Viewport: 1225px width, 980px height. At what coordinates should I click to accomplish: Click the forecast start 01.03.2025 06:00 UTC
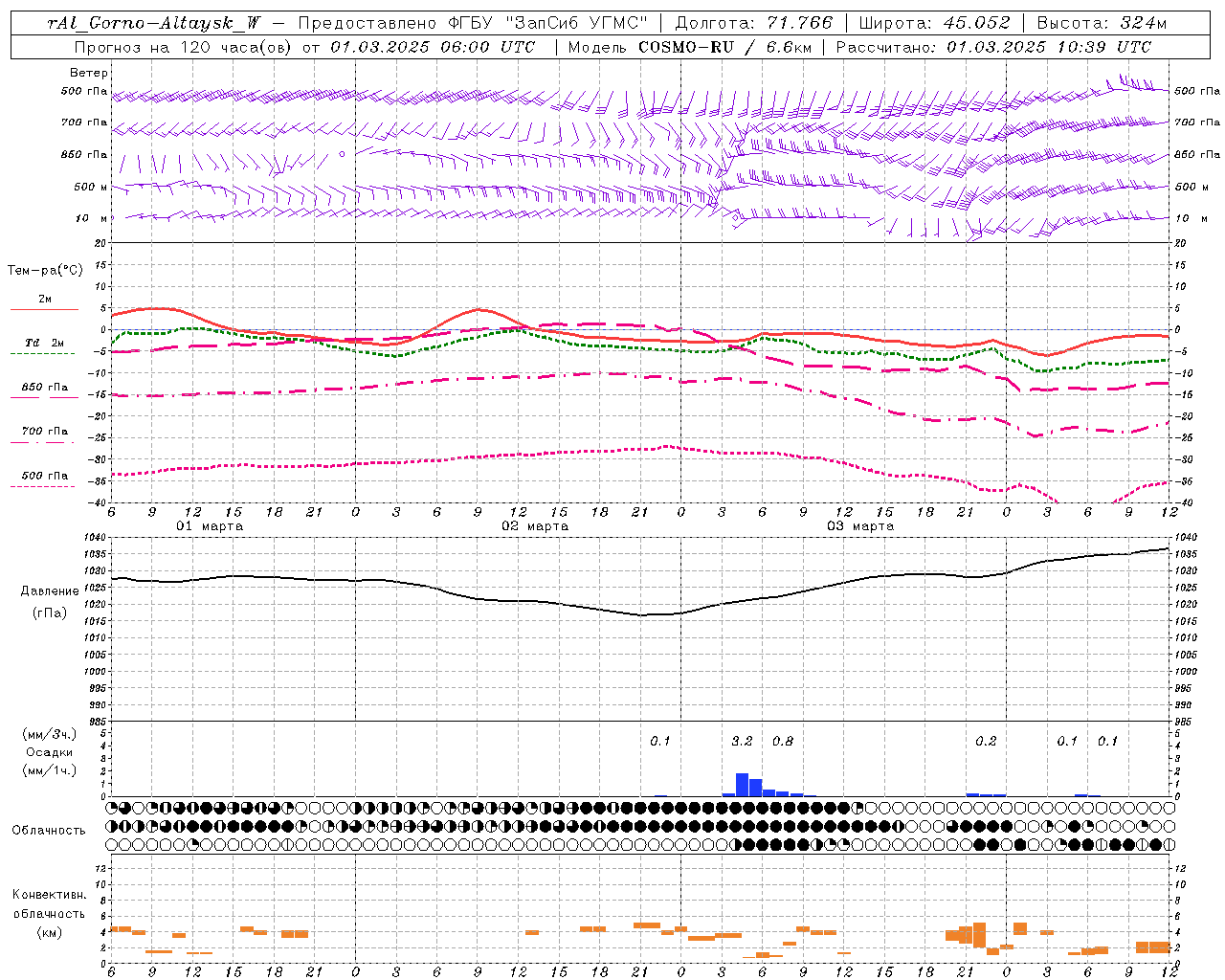(x=433, y=47)
